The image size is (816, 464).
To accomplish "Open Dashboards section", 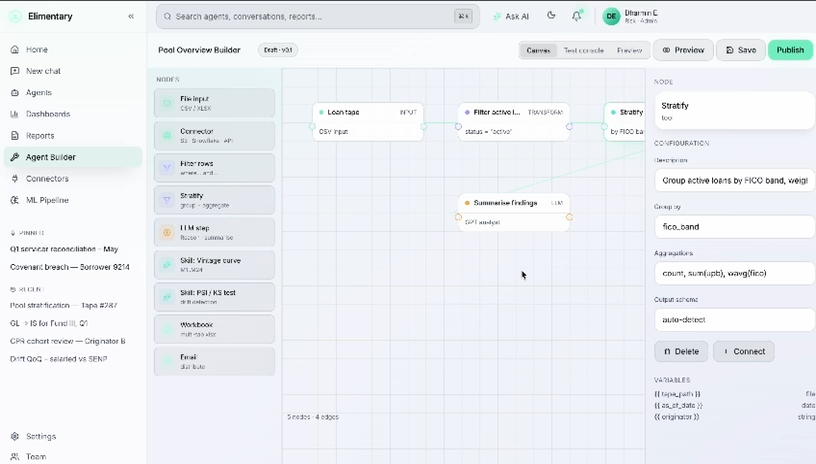I will pyautogui.click(x=73, y=114).
